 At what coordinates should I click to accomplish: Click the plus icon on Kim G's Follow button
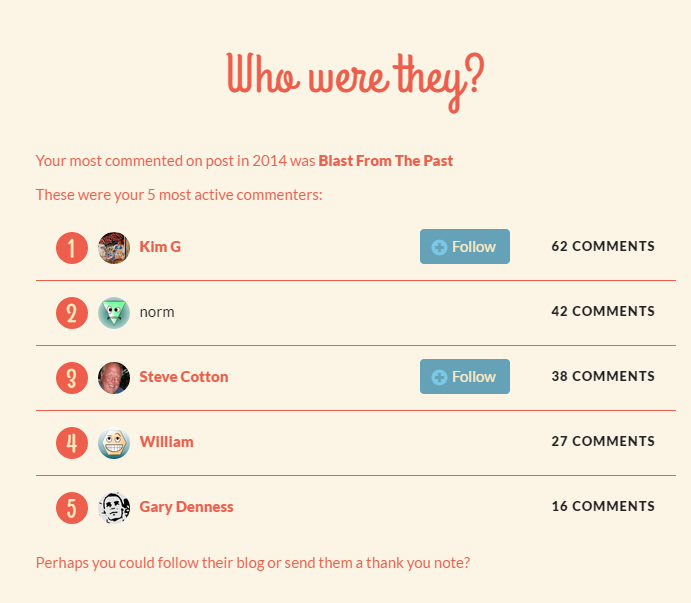coord(439,247)
